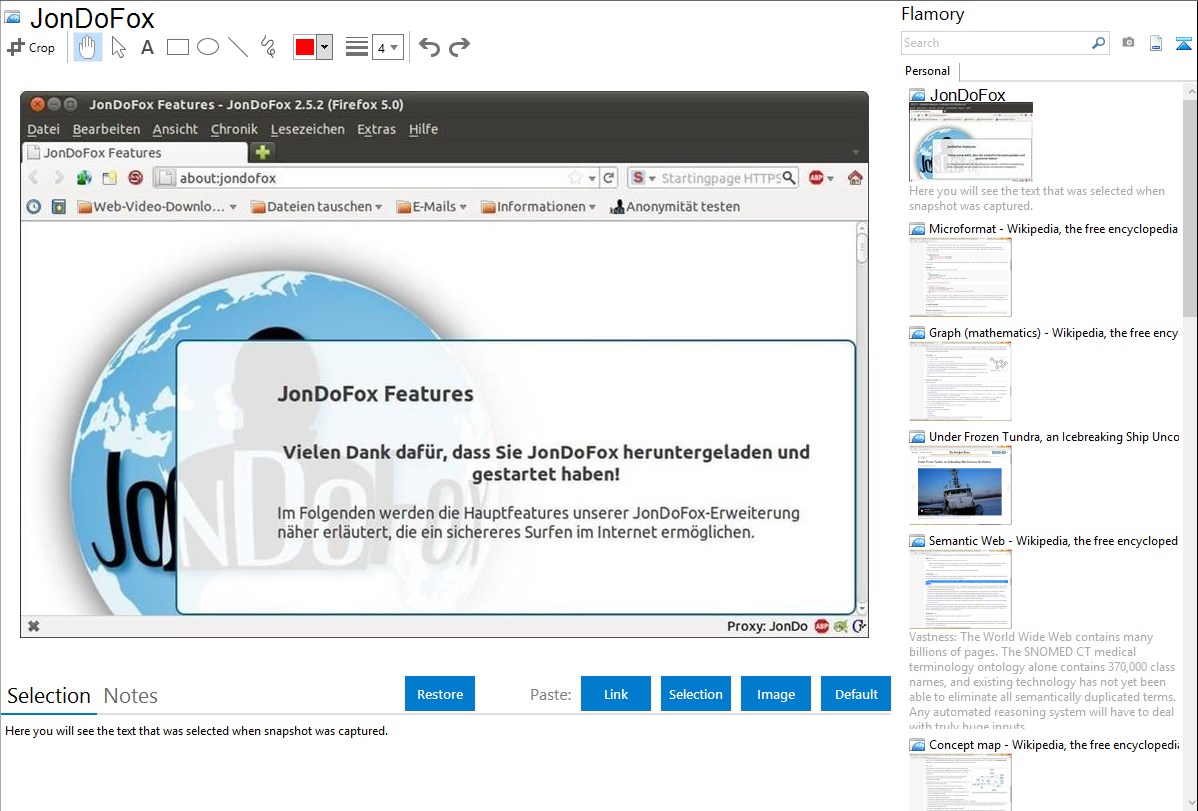
Task: Select the Crop tool
Action: [x=31, y=47]
